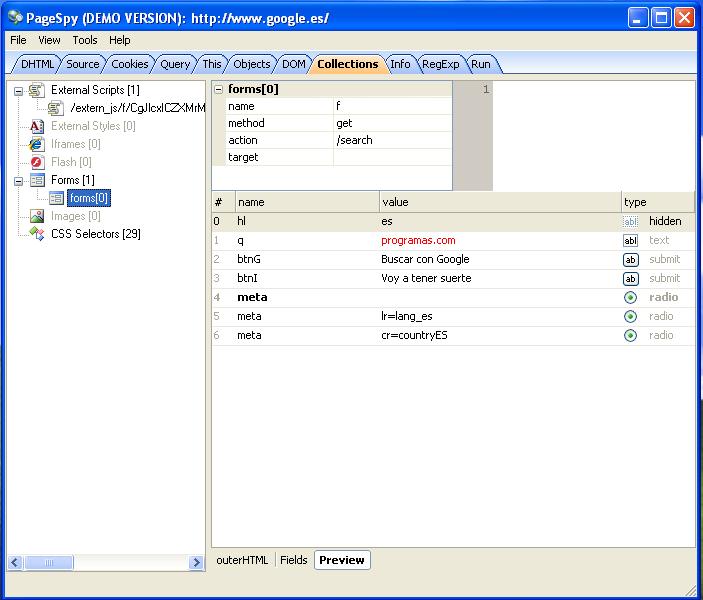Switch to the Cookies tab

[x=130, y=64]
